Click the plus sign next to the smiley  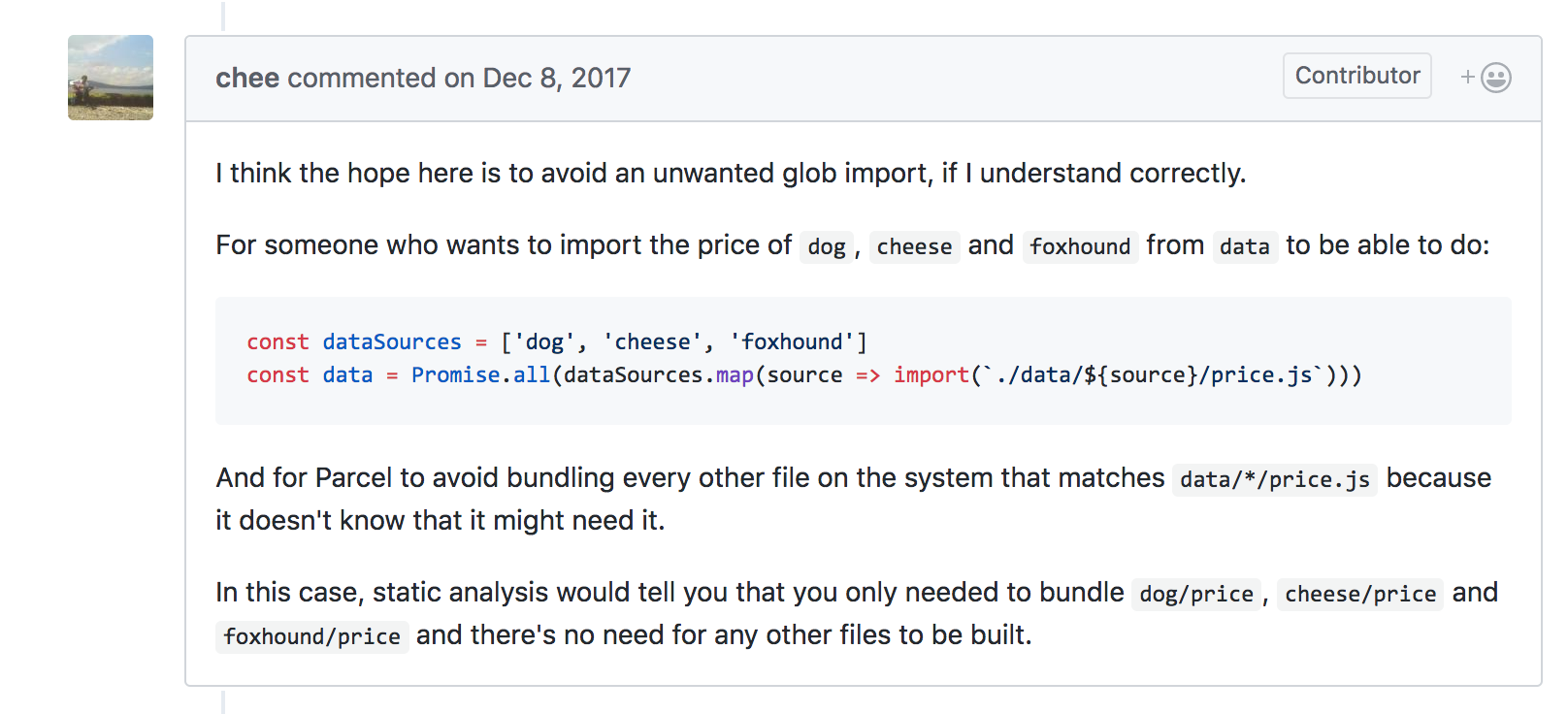click(x=1468, y=76)
